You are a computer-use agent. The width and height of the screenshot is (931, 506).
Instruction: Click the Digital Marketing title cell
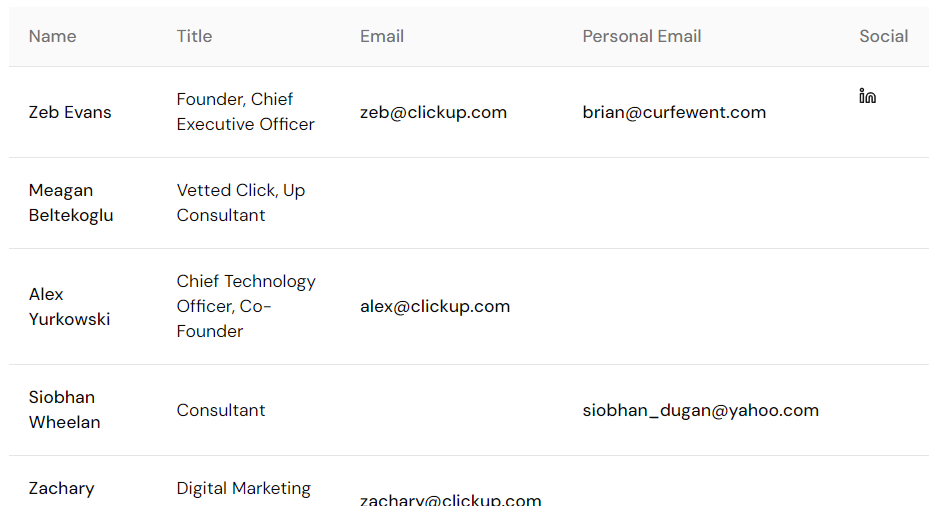click(x=243, y=489)
